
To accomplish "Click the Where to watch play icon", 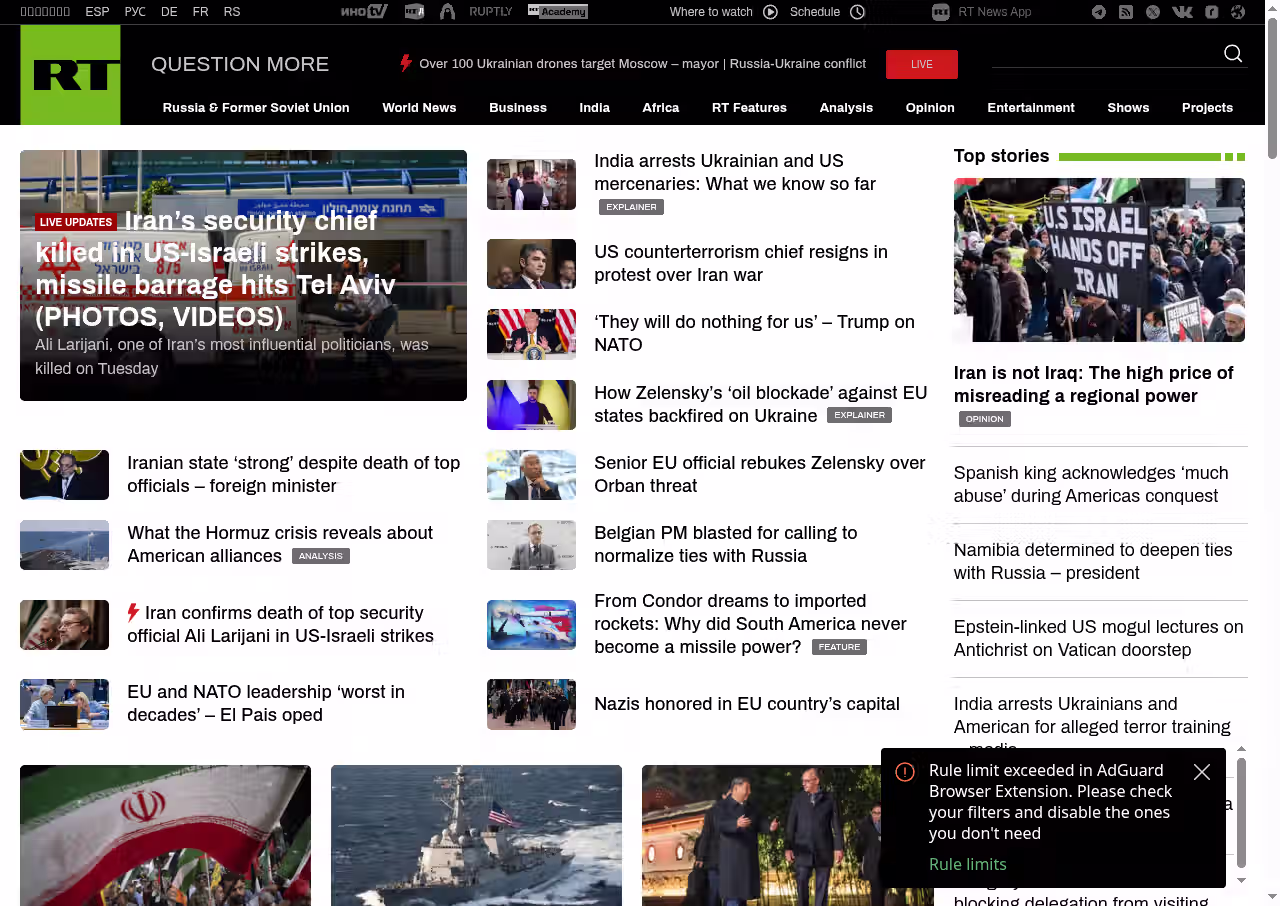I will [x=770, y=12].
